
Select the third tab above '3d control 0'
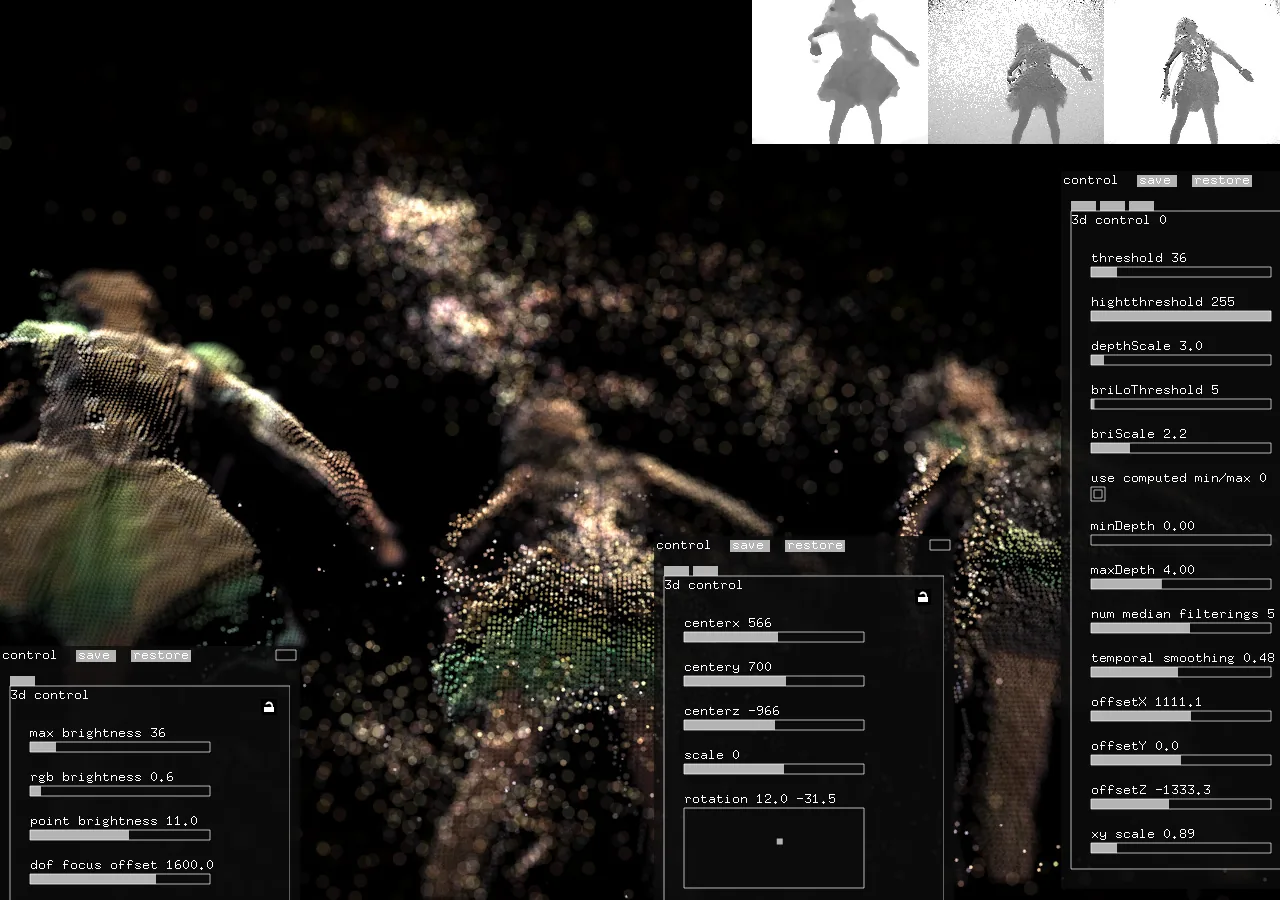1141,206
